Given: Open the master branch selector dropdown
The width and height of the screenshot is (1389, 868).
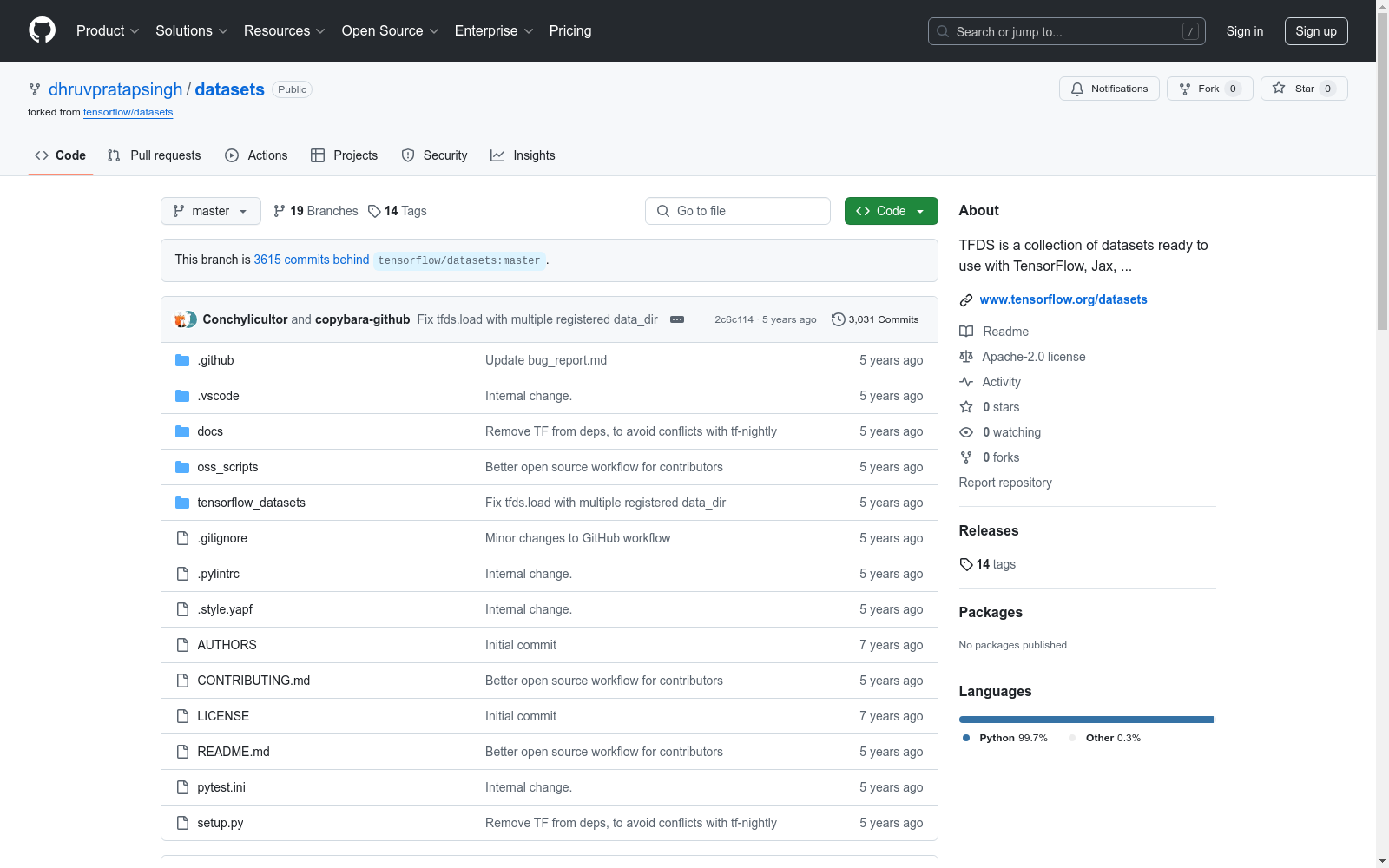Looking at the screenshot, I should coord(211,211).
